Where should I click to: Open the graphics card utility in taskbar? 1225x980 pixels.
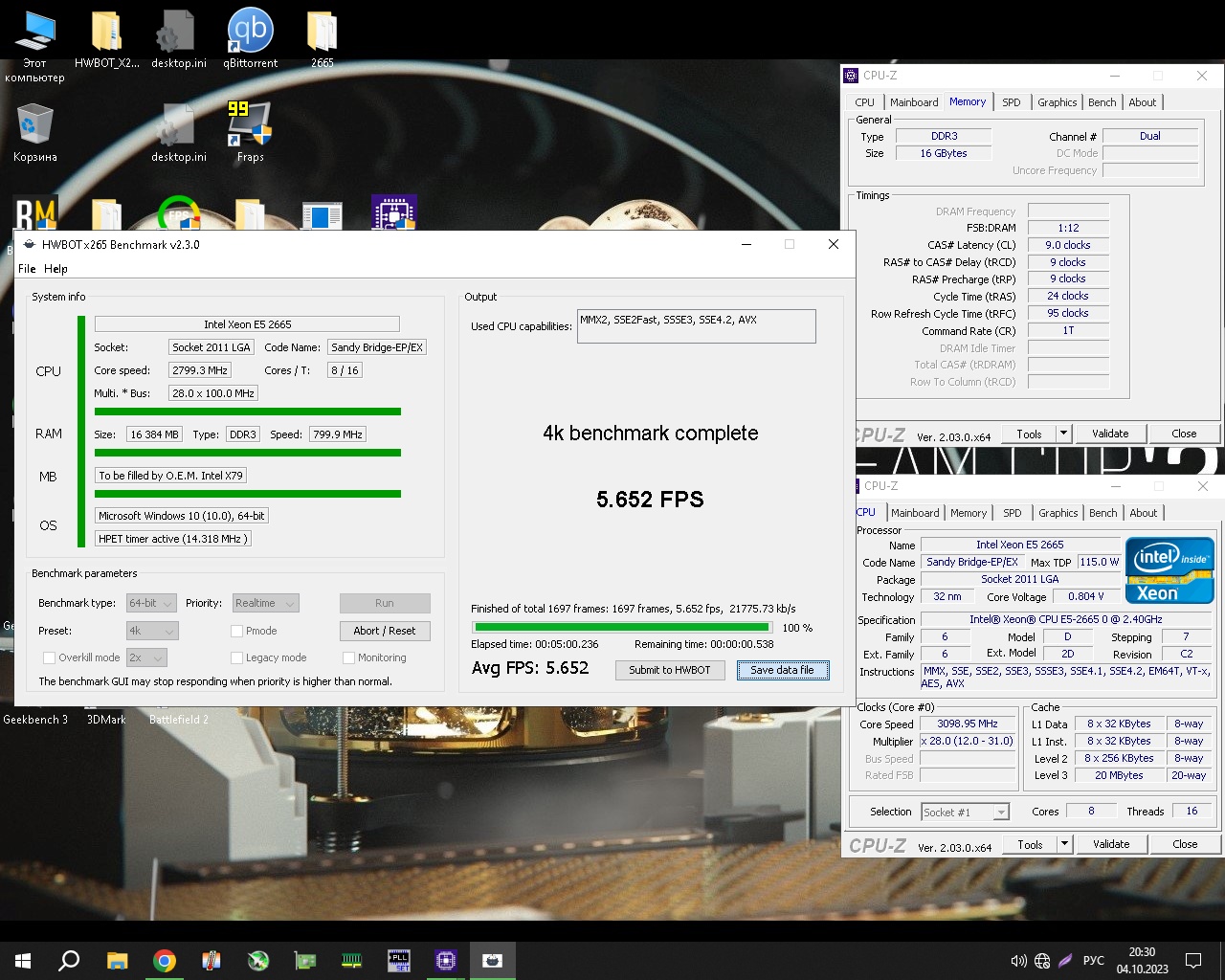coord(305,961)
